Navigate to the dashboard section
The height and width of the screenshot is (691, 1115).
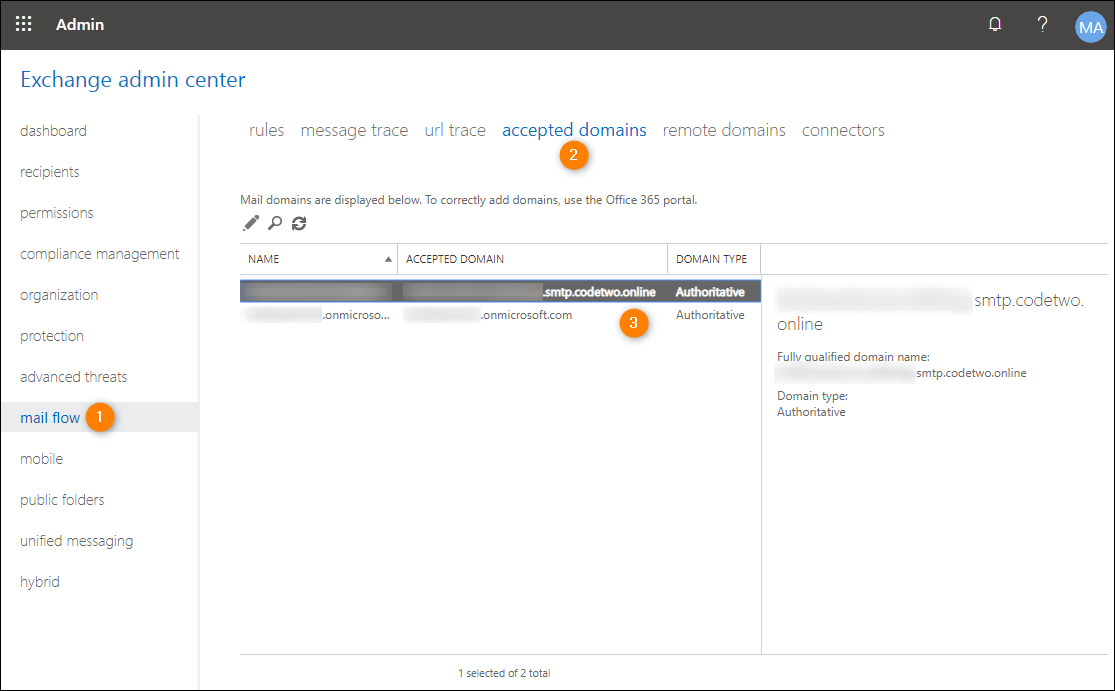point(53,131)
